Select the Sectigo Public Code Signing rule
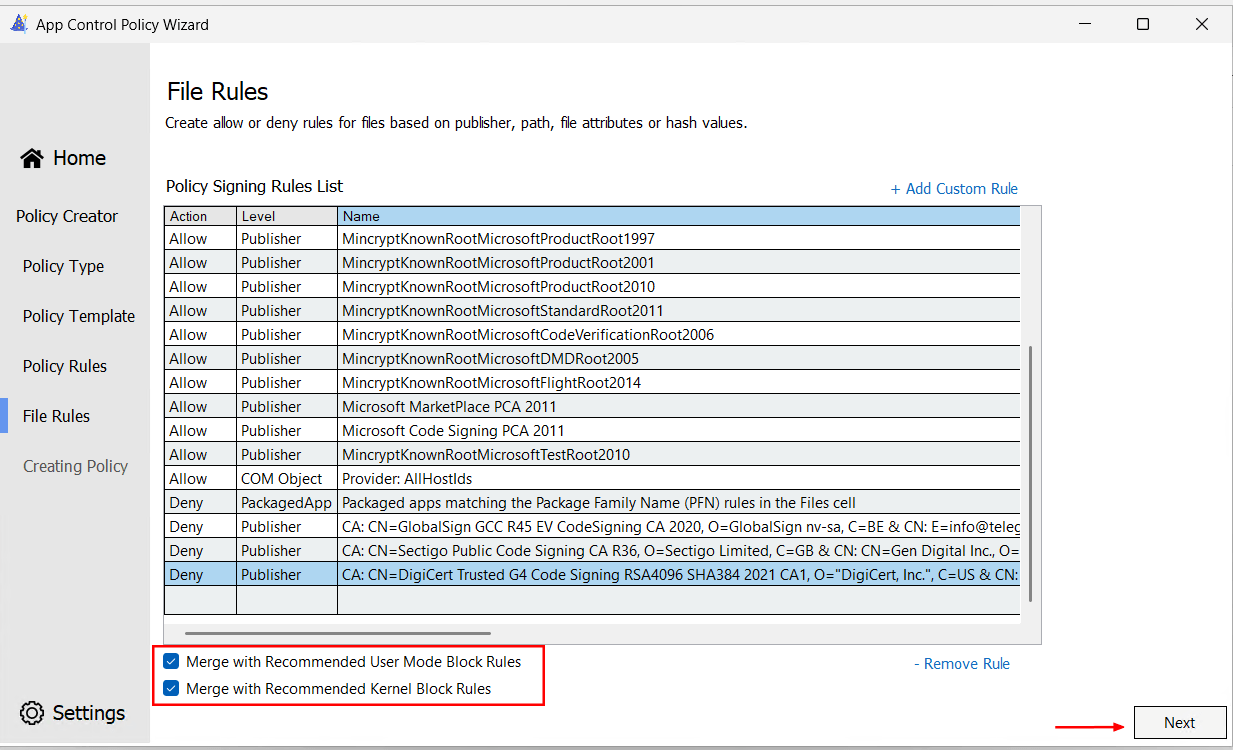Image resolution: width=1233 pixels, height=750 pixels. click(592, 551)
